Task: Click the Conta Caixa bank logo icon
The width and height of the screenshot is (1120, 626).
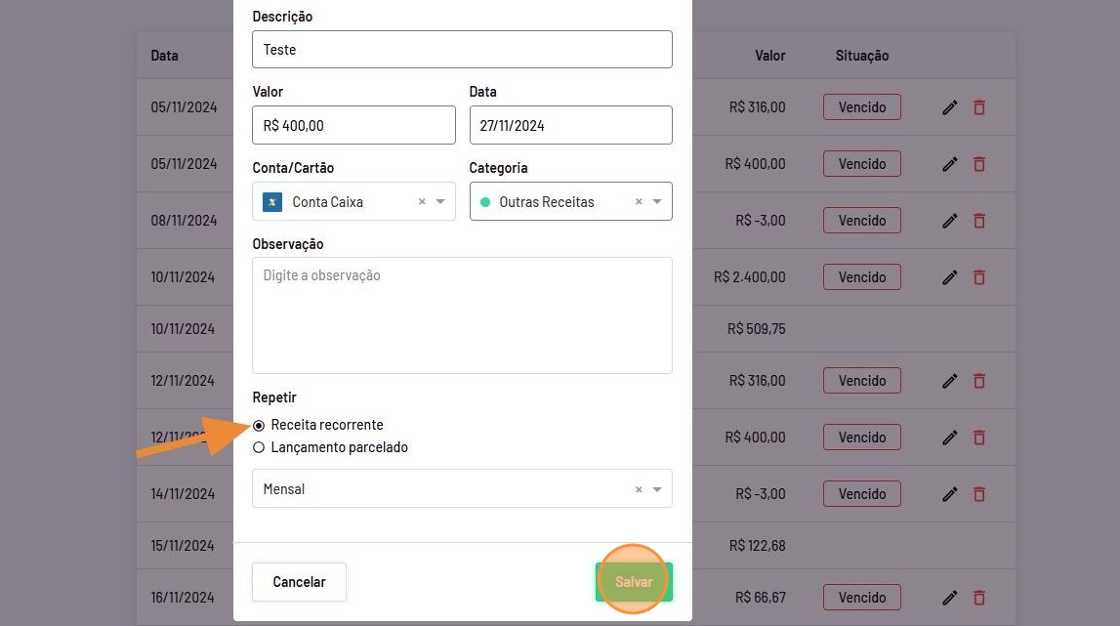Action: [x=272, y=202]
